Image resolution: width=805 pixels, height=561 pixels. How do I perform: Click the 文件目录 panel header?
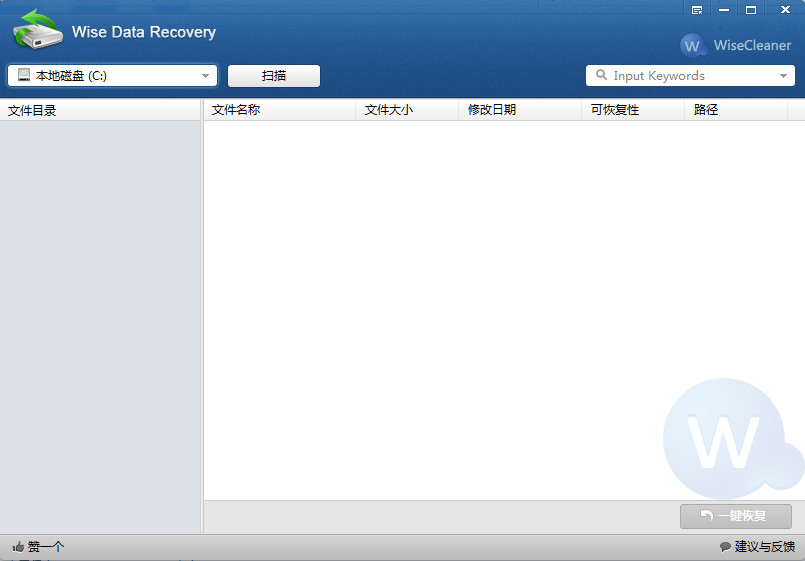tap(100, 110)
